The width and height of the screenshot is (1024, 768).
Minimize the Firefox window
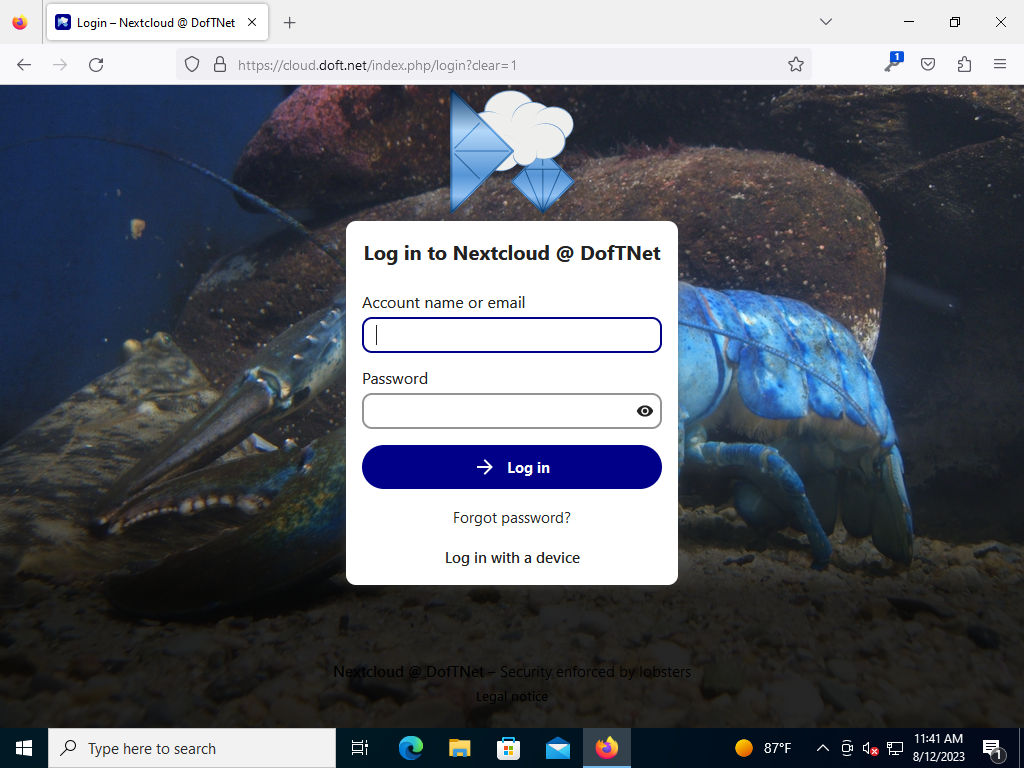[x=908, y=22]
